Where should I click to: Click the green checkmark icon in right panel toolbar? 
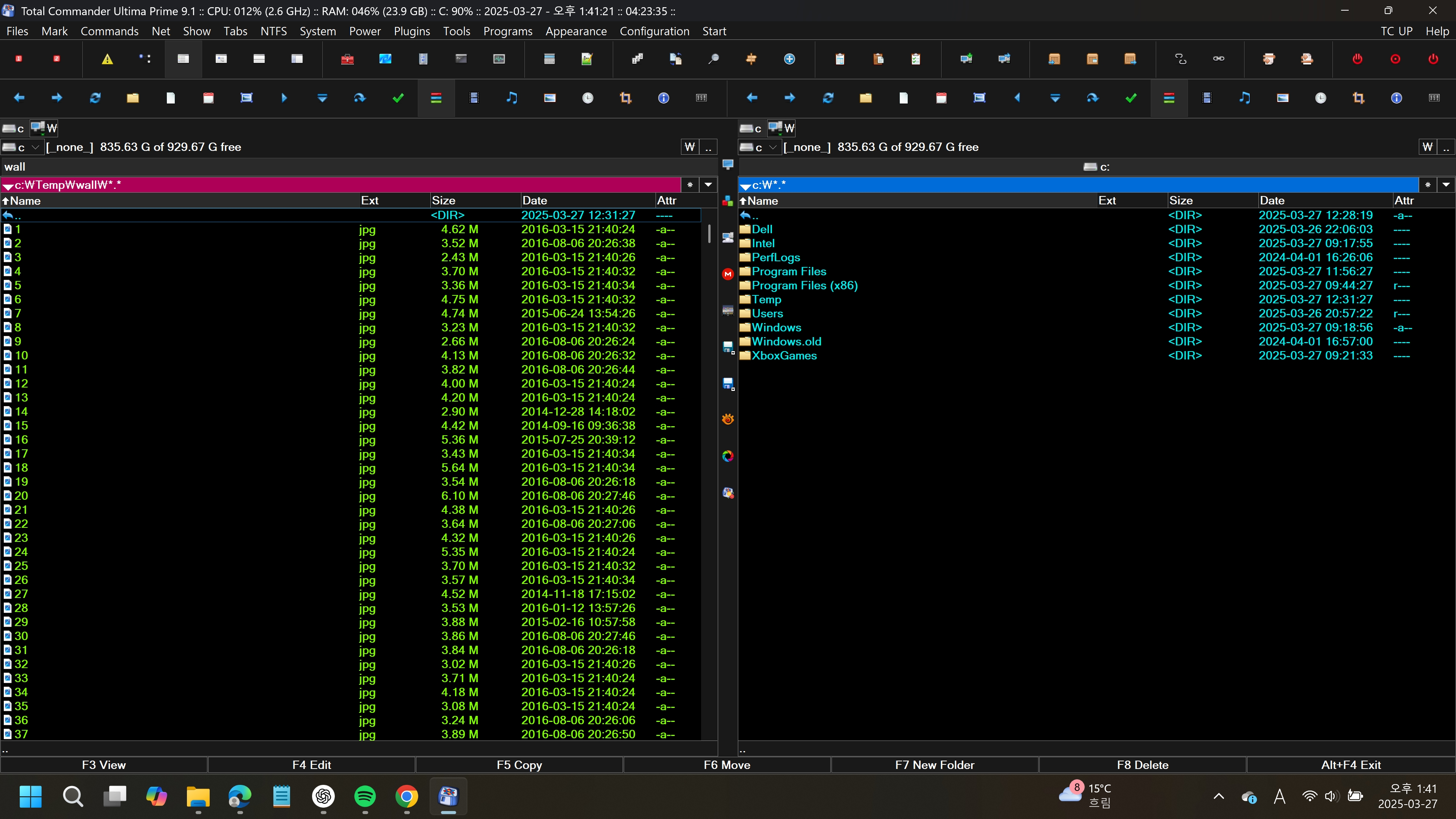coord(1131,98)
